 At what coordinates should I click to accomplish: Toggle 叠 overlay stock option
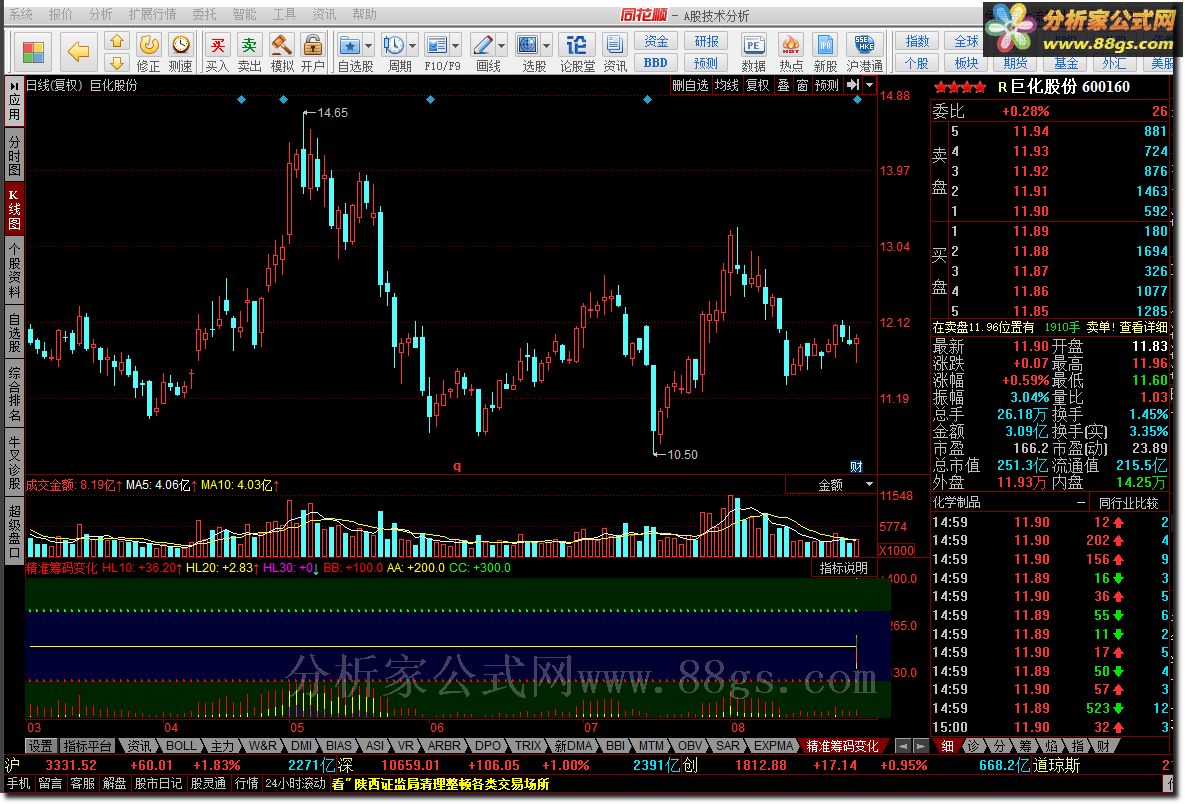[784, 85]
